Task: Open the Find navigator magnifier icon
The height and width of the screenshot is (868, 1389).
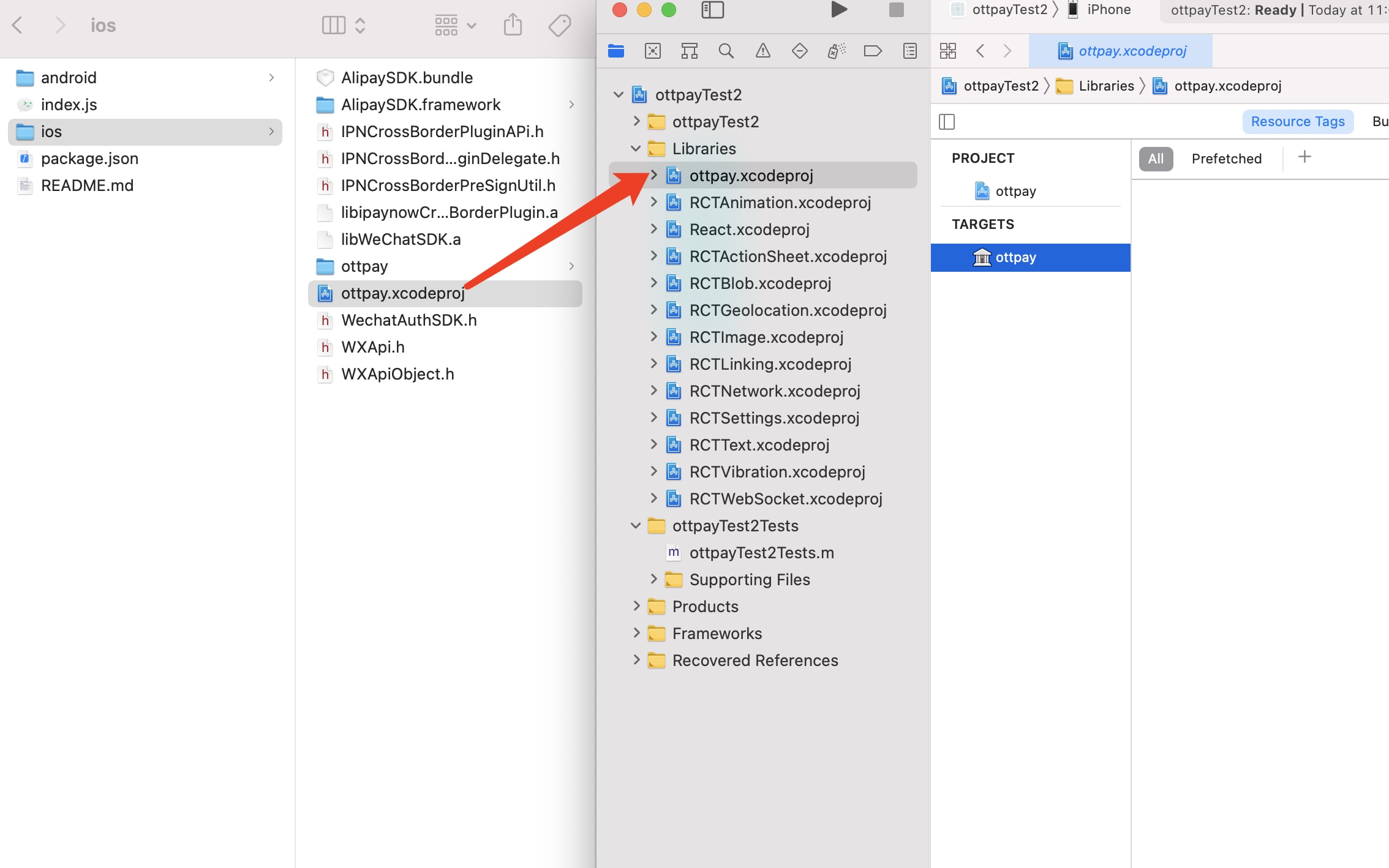Action: [726, 51]
